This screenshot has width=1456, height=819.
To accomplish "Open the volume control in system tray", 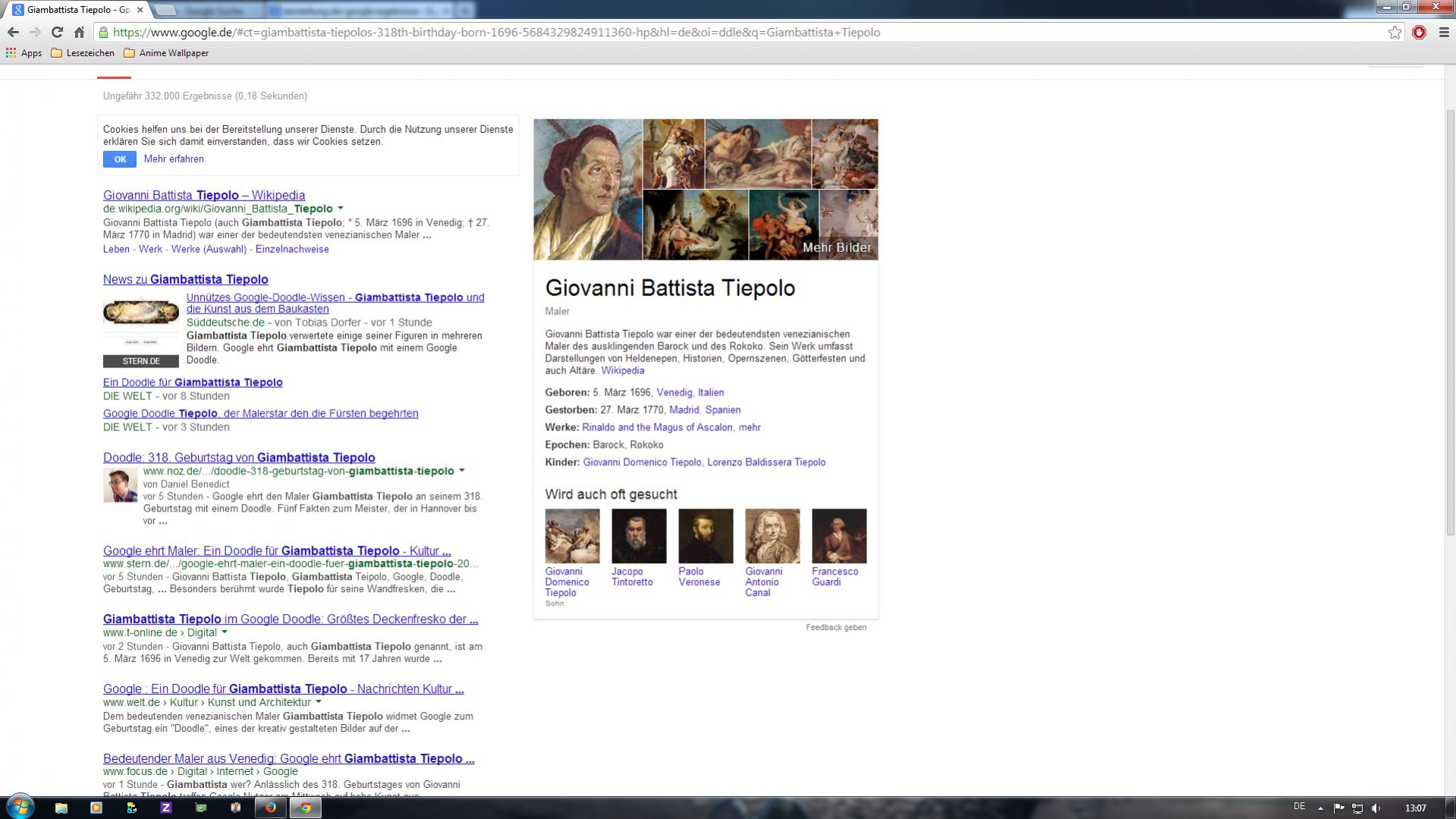I will [1376, 808].
